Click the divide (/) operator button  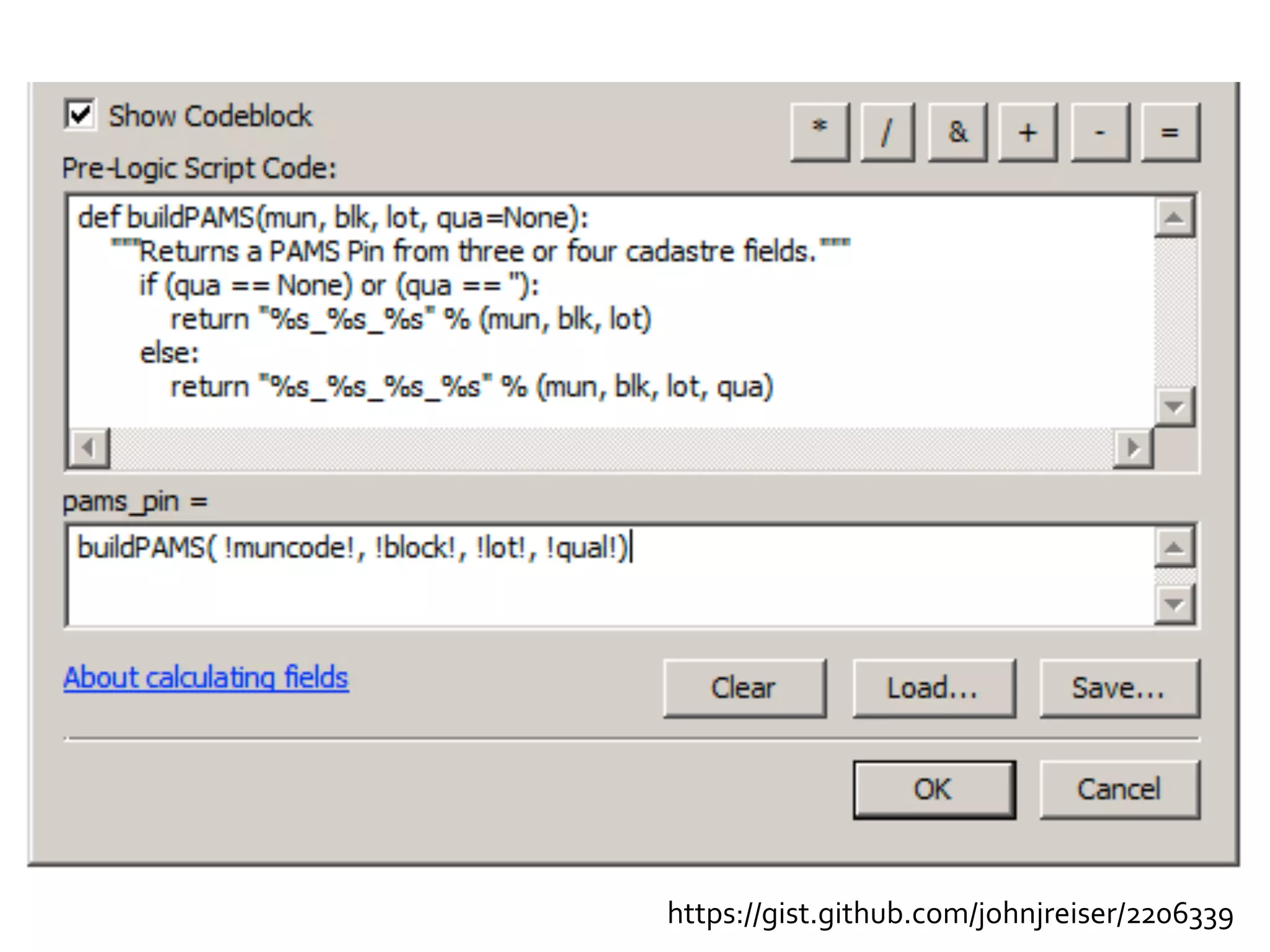pyautogui.click(x=887, y=132)
